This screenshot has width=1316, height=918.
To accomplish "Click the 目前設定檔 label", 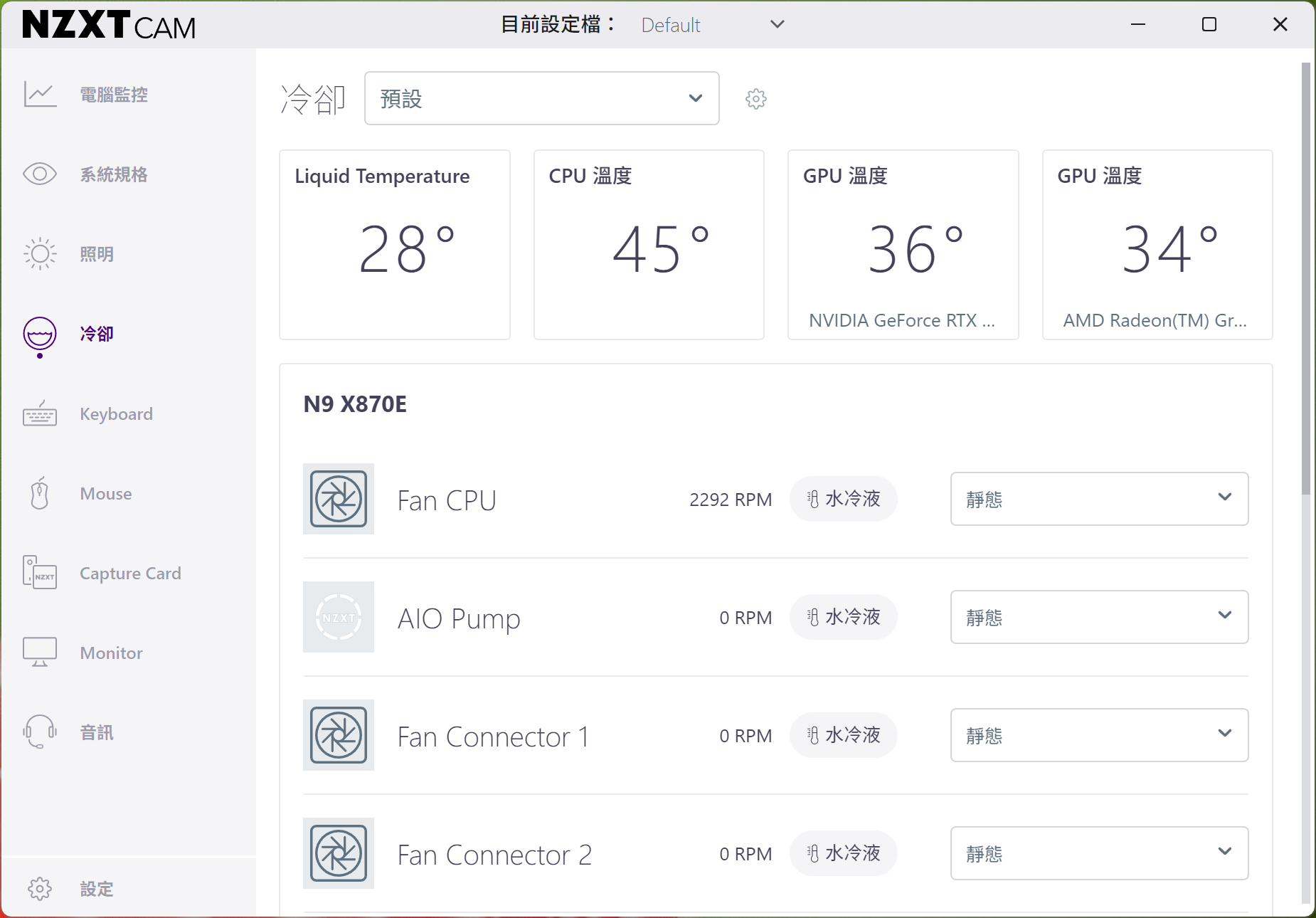I will point(558,25).
